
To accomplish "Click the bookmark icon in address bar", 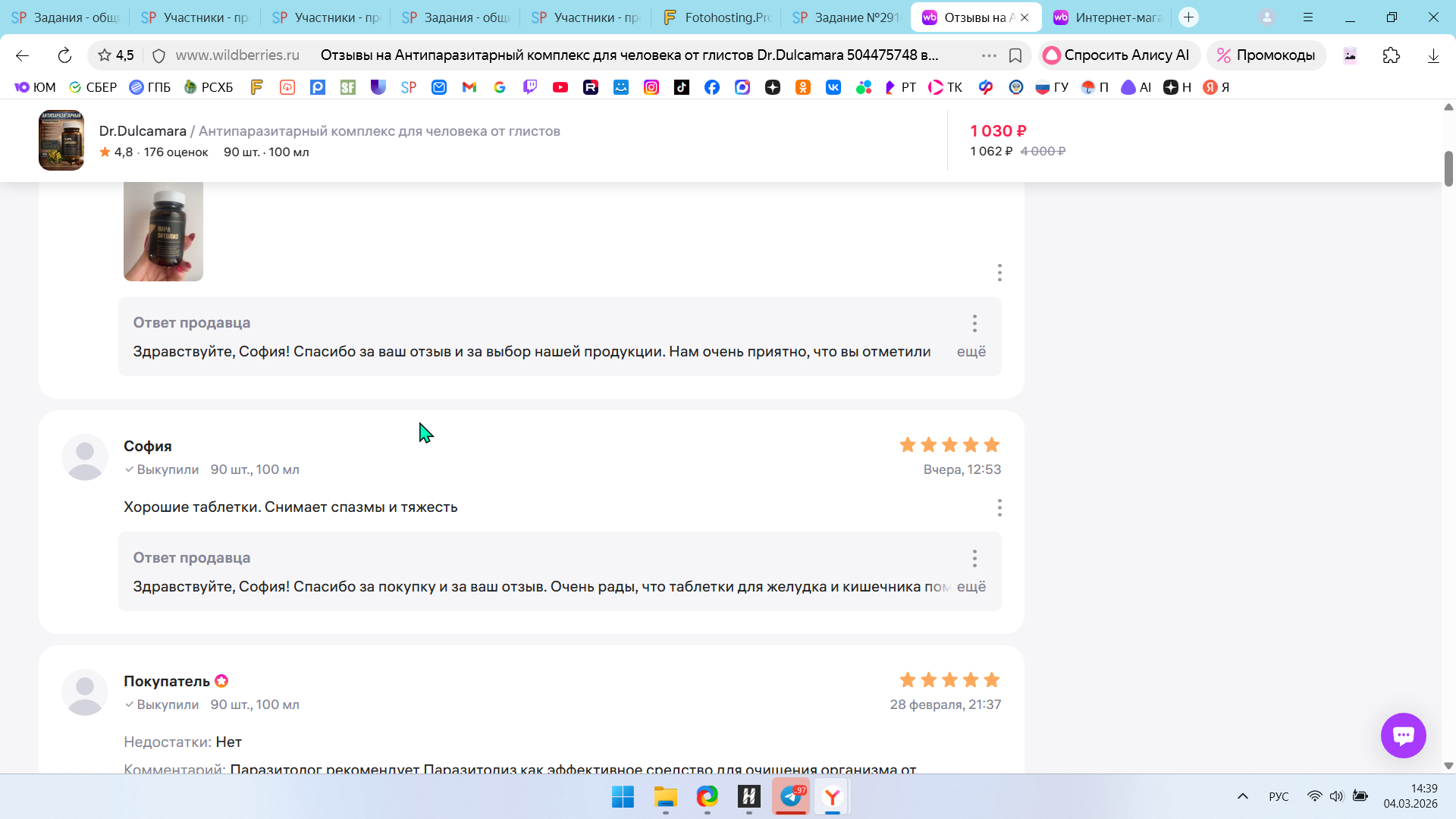I will point(1015,55).
